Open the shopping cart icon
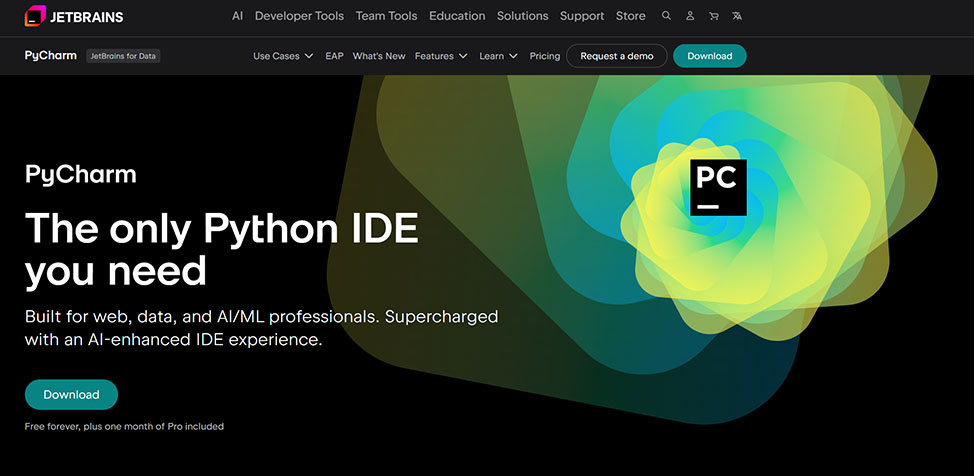Viewport: 974px width, 476px height. click(x=713, y=16)
